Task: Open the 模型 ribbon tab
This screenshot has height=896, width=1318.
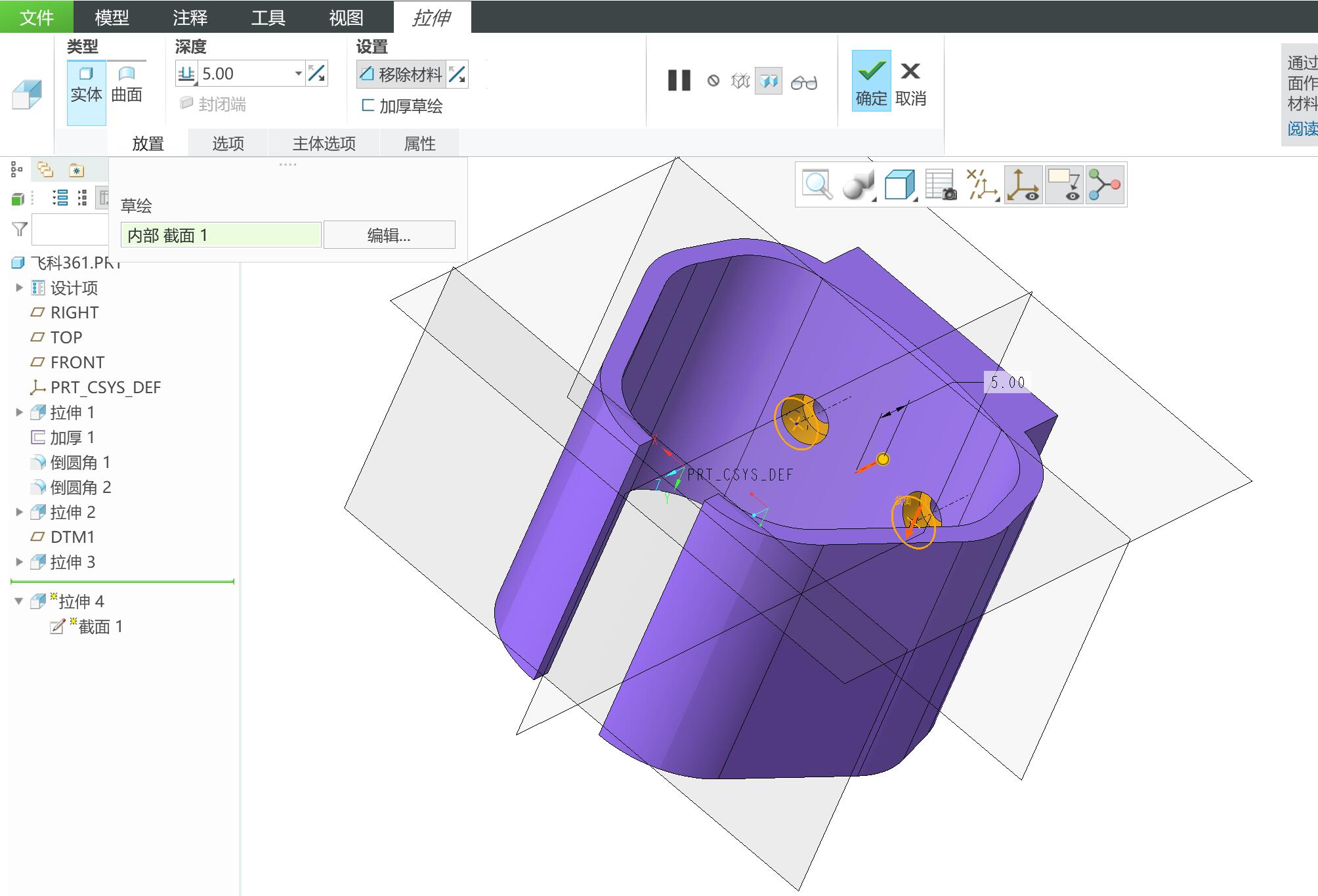Action: [x=112, y=17]
